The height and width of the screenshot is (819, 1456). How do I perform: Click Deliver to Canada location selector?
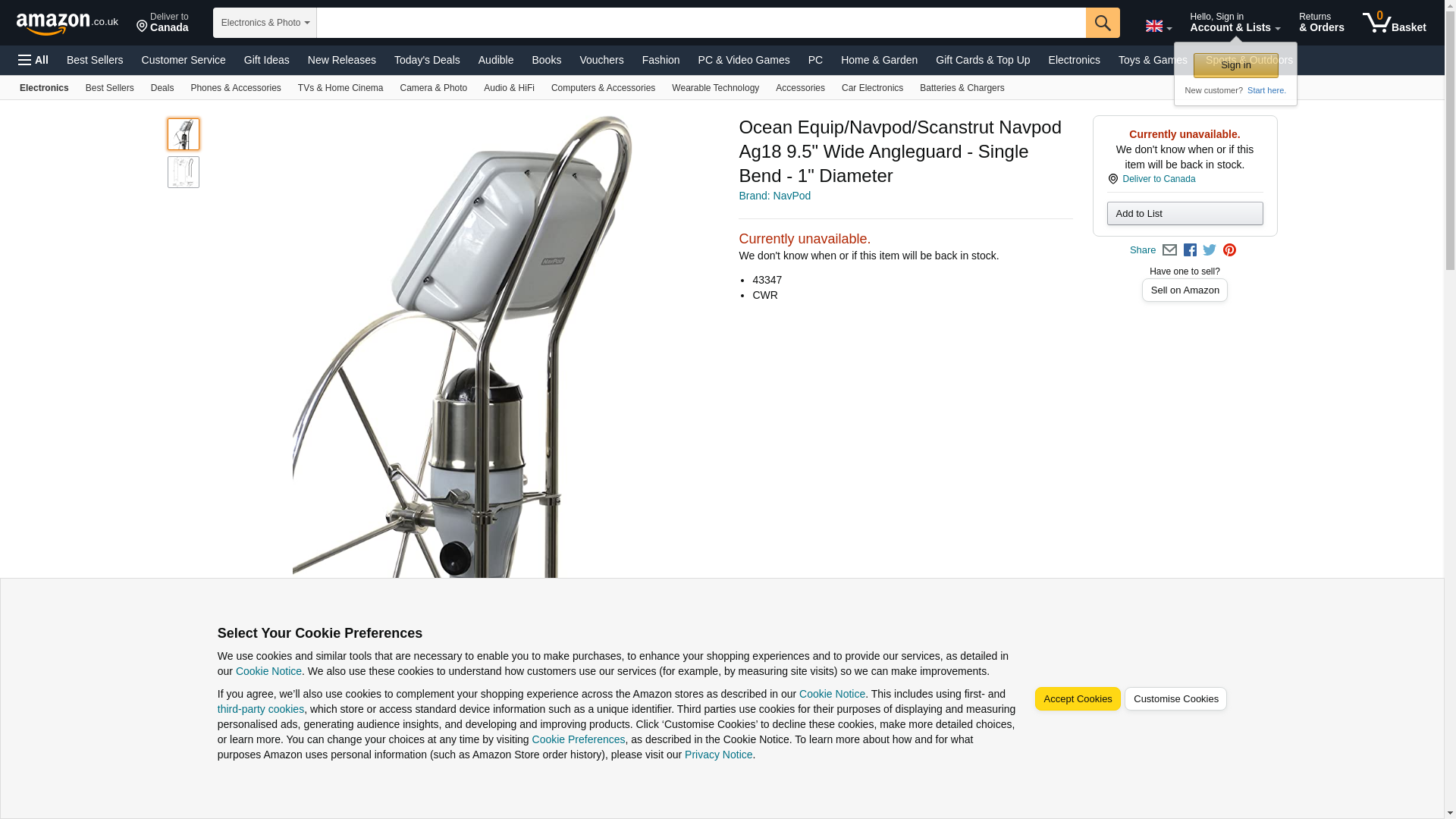(162, 23)
